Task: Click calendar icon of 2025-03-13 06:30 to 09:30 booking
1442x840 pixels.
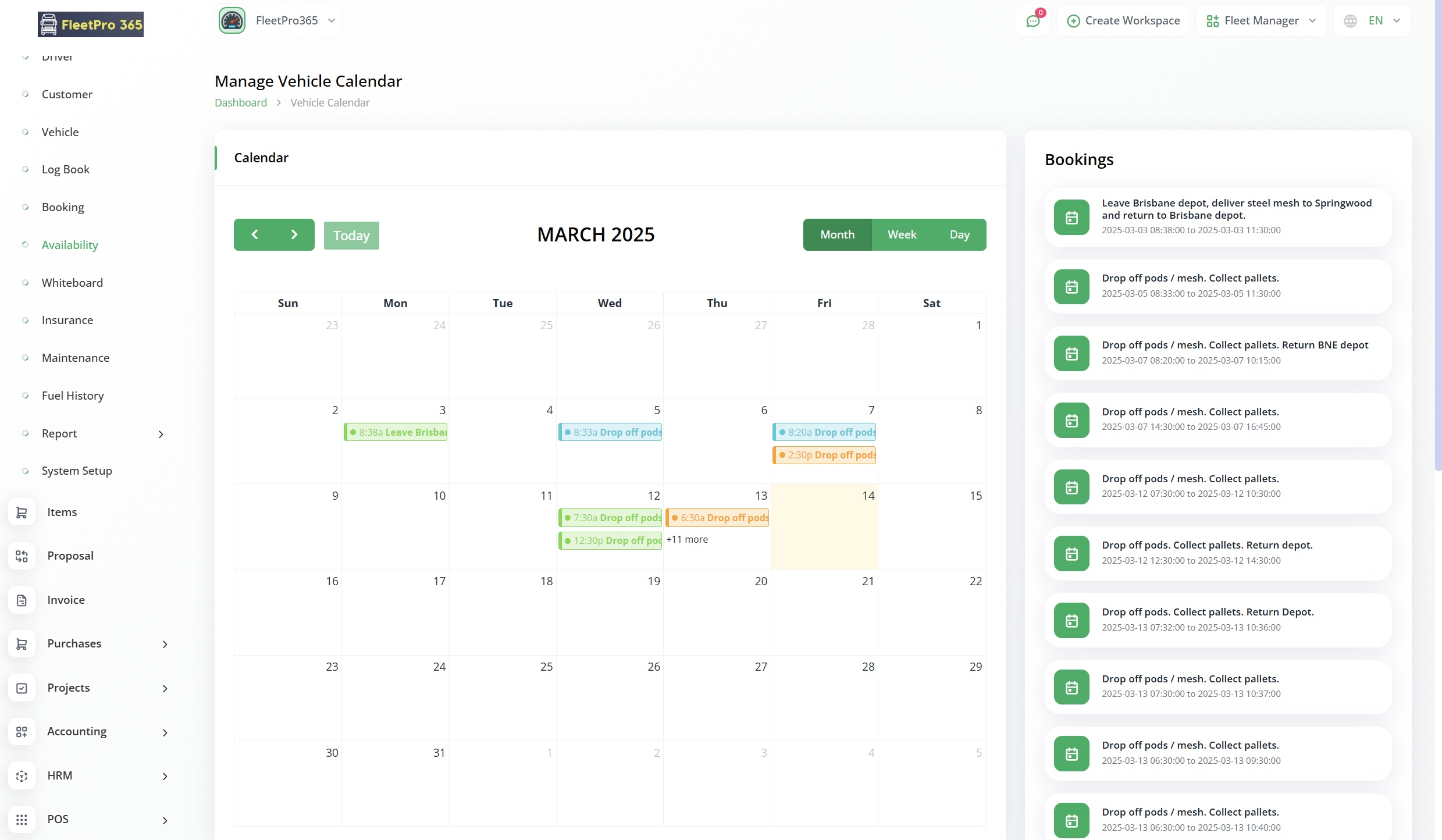Action: 1071,754
